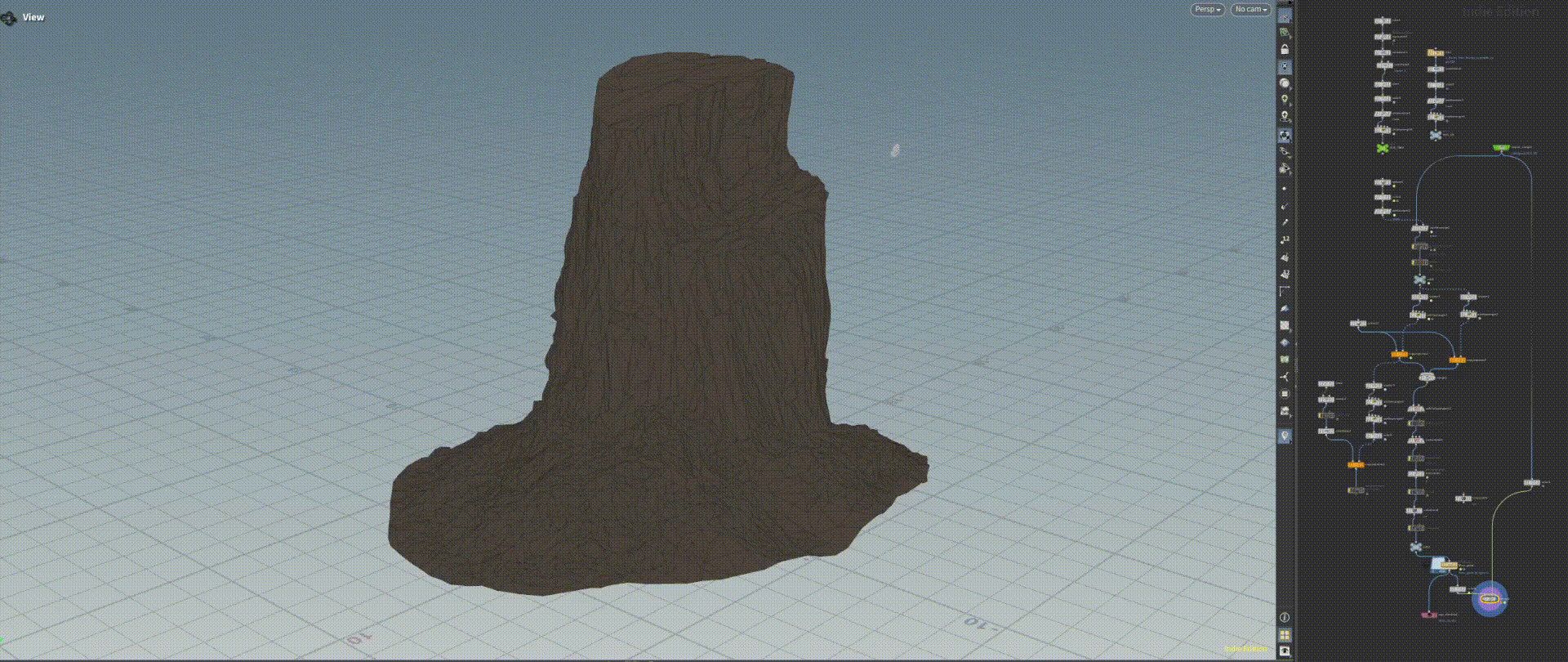Select the green node at network top right
Viewport: 1568px width, 662px height.
(x=1500, y=148)
